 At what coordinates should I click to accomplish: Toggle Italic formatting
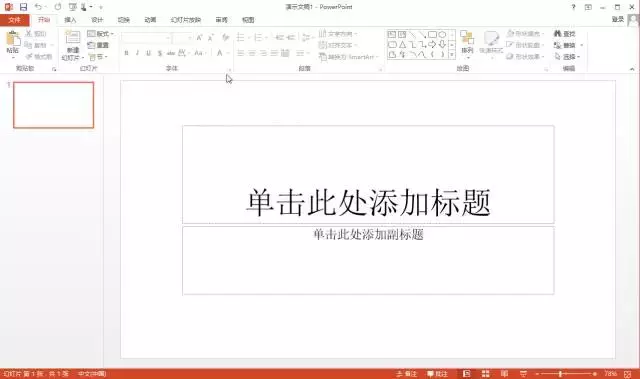(138, 53)
